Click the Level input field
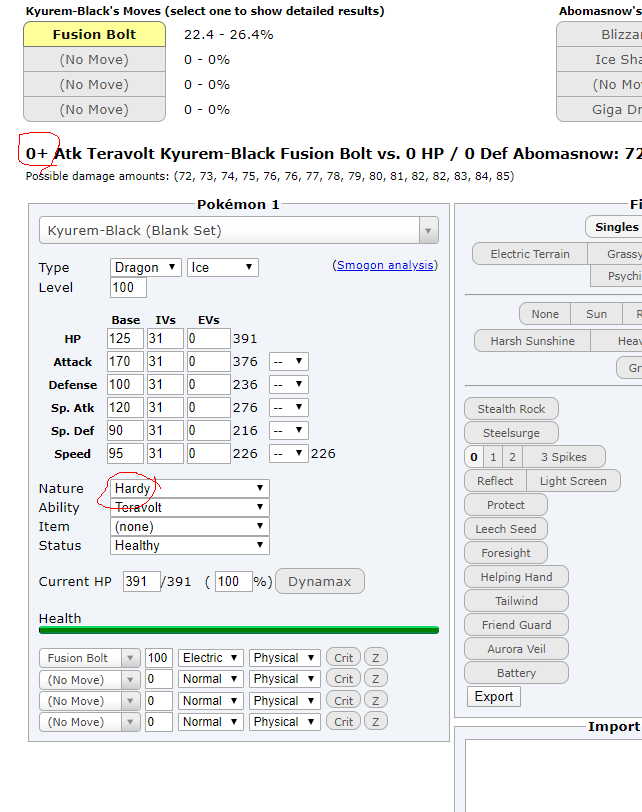 click(128, 288)
